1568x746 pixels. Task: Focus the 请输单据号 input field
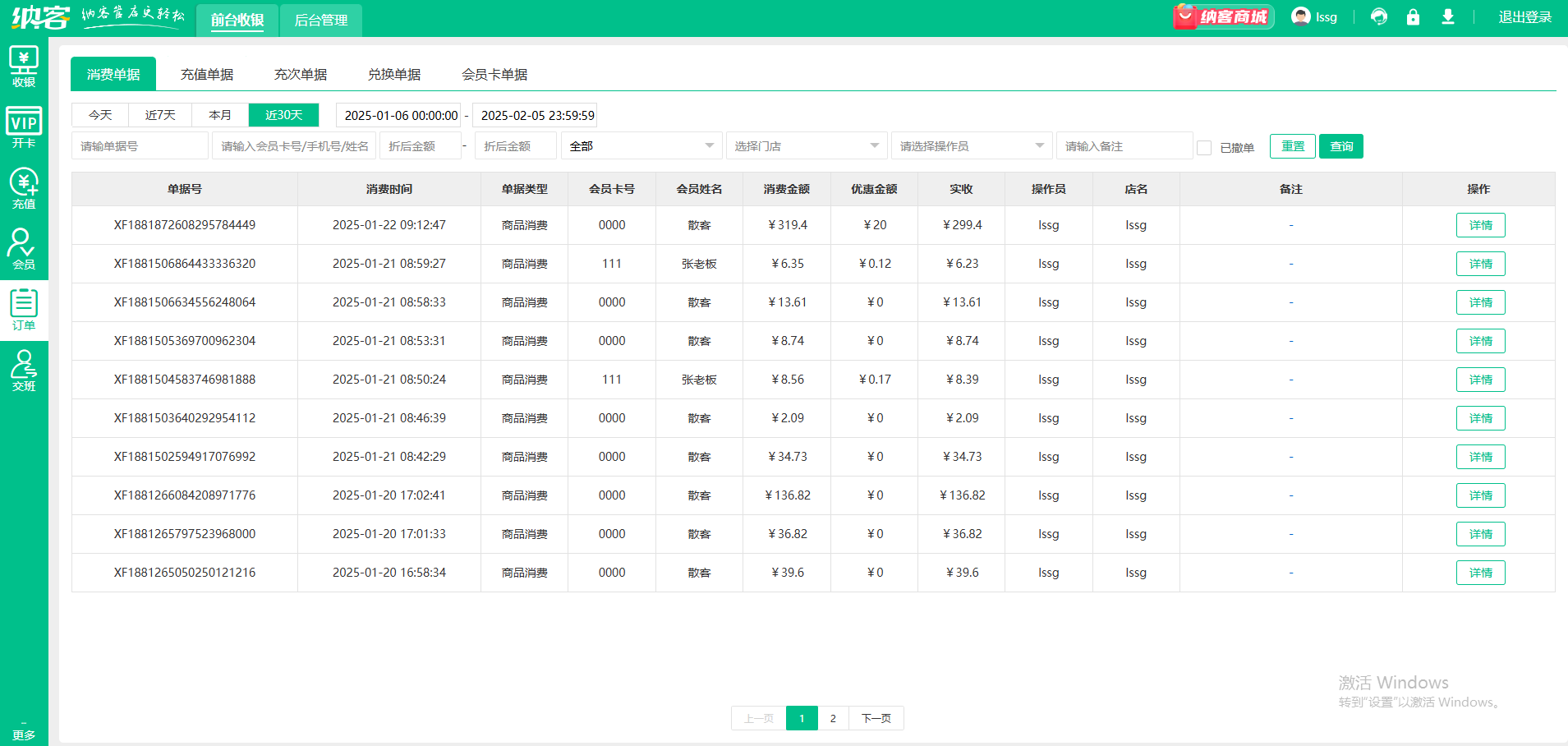(140, 146)
